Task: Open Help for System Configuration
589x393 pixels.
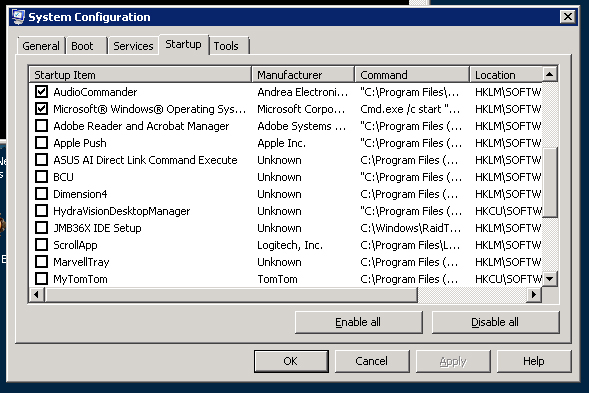Action: (x=534, y=361)
